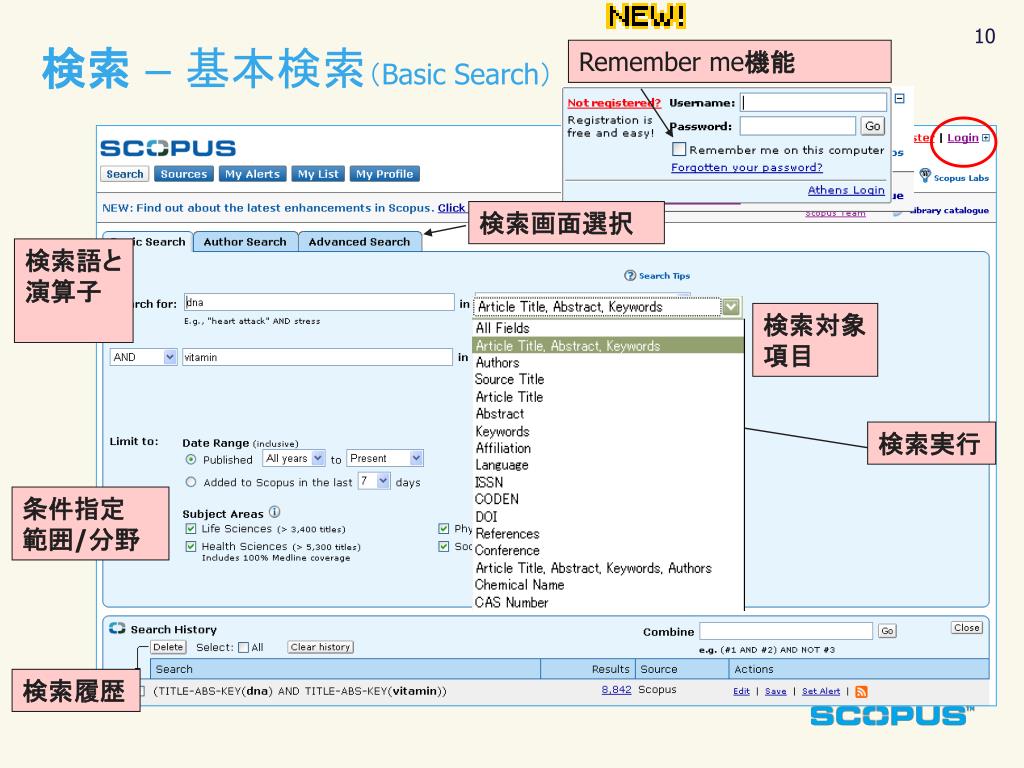This screenshot has width=1024, height=768.
Task: Click the Delete history button
Action: pyautogui.click(x=168, y=647)
